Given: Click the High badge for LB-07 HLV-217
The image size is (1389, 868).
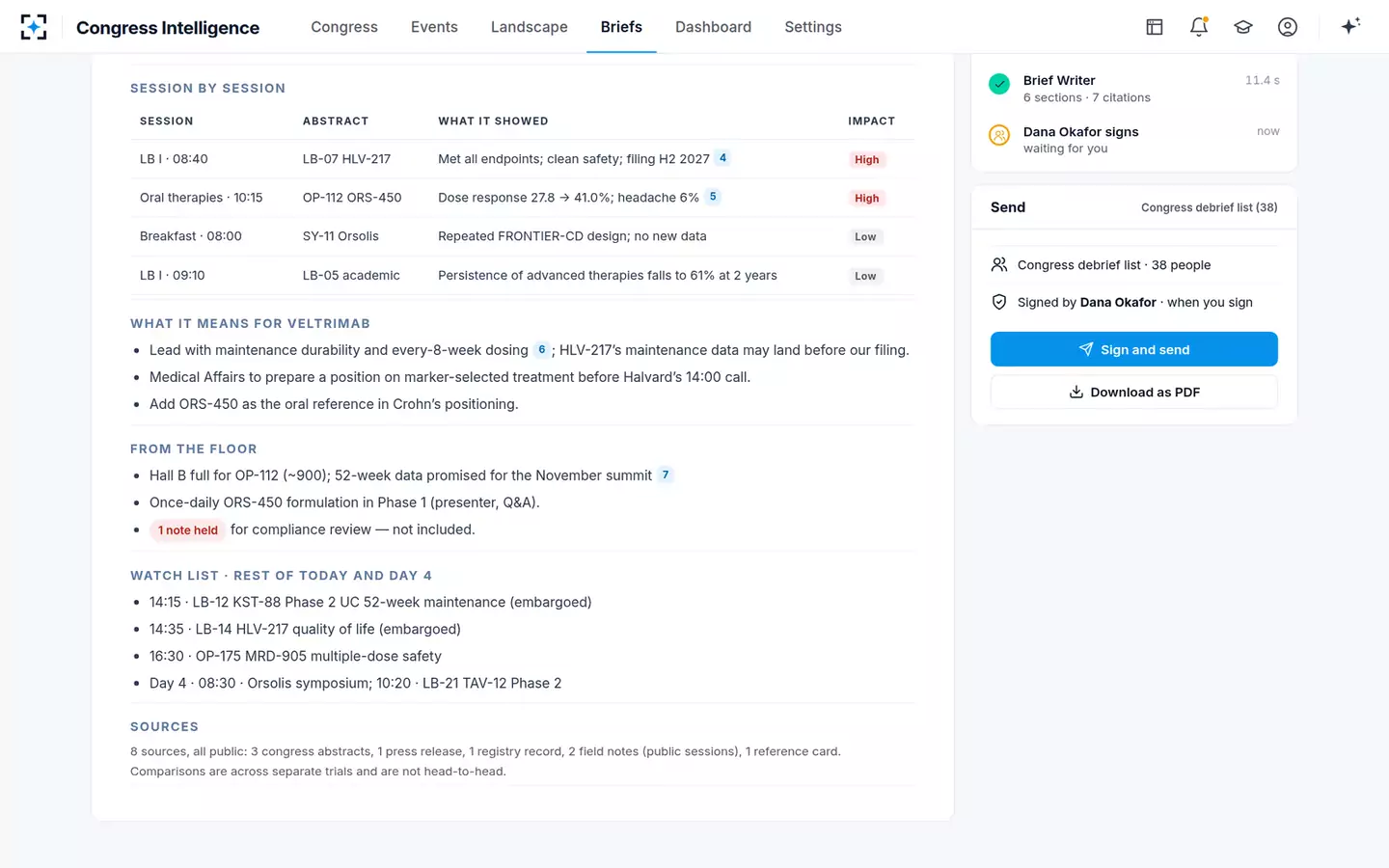Looking at the screenshot, I should point(867,160).
